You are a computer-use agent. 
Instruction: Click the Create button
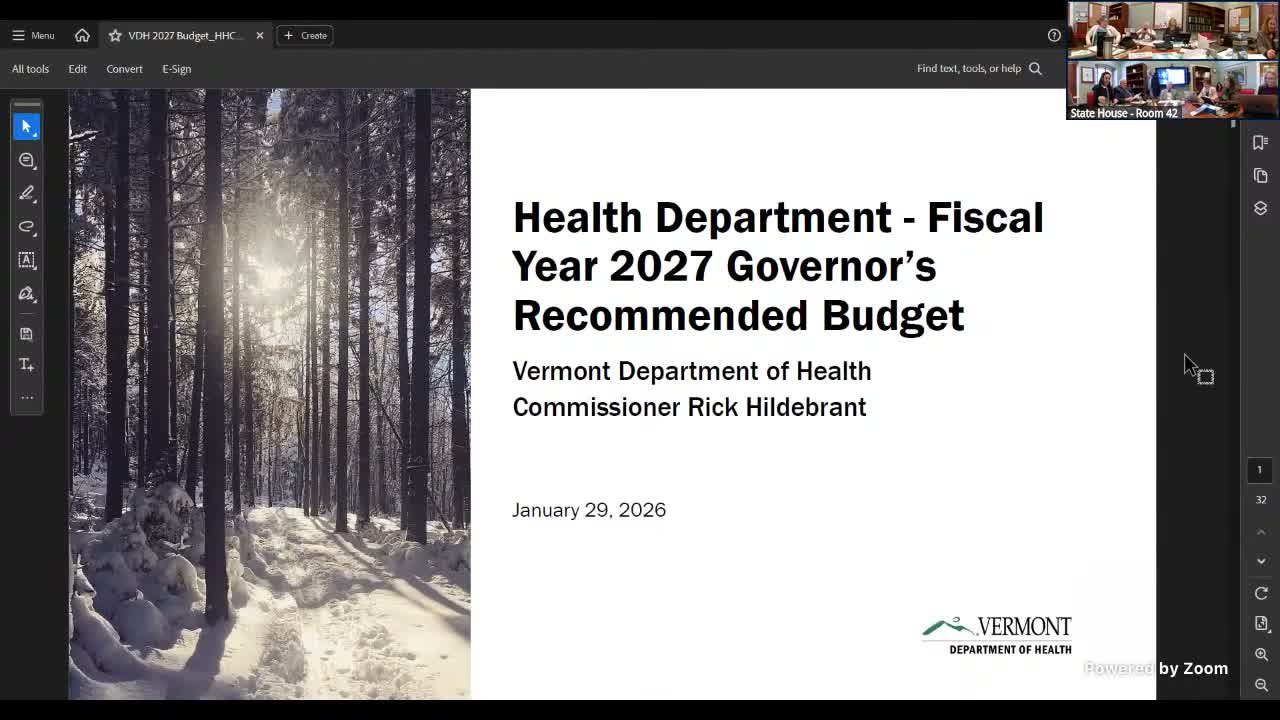tap(305, 35)
